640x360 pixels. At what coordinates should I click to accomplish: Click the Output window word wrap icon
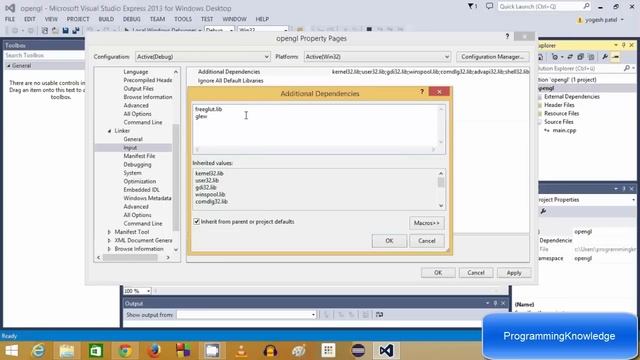pos(379,315)
